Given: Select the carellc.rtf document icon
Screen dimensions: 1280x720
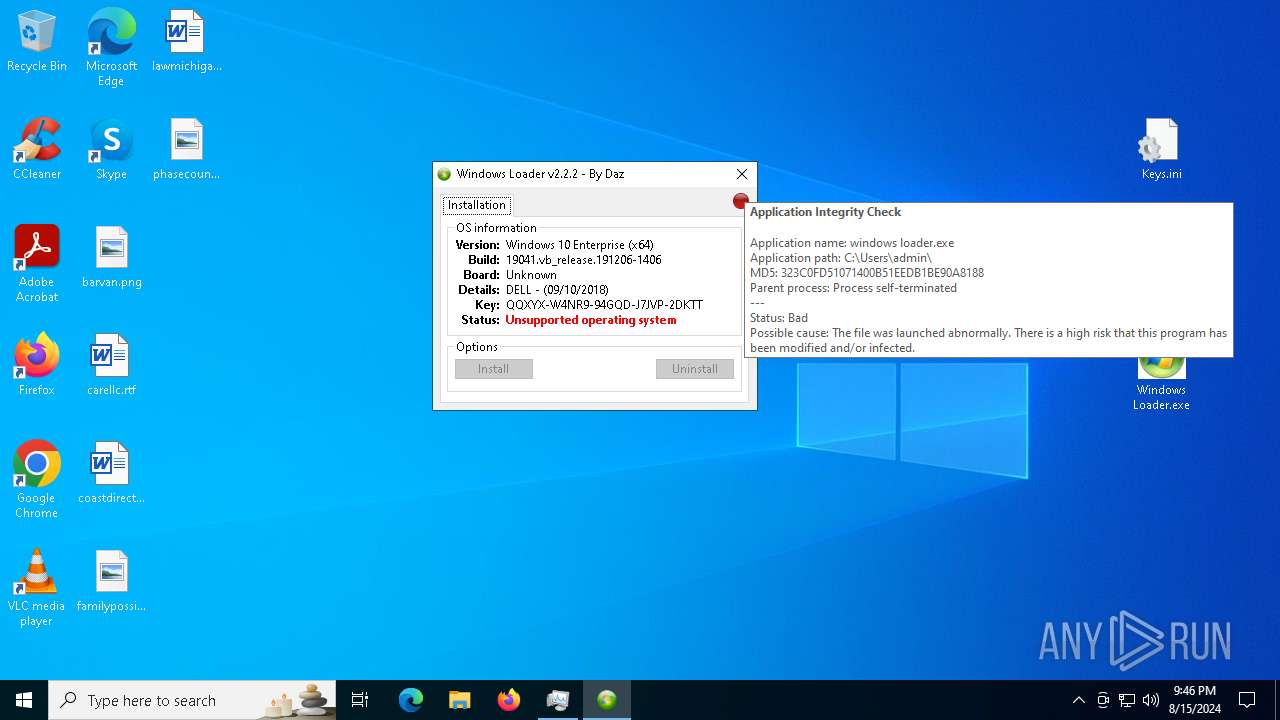Looking at the screenshot, I should (x=111, y=365).
